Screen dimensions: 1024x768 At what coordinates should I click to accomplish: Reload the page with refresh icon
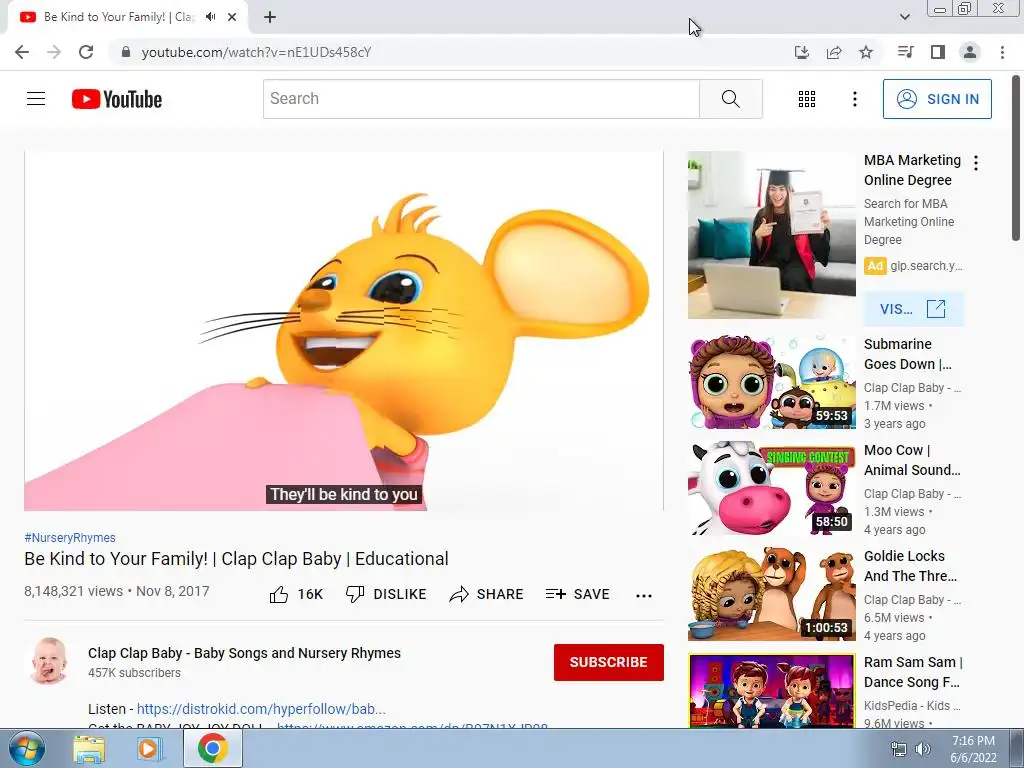click(86, 52)
